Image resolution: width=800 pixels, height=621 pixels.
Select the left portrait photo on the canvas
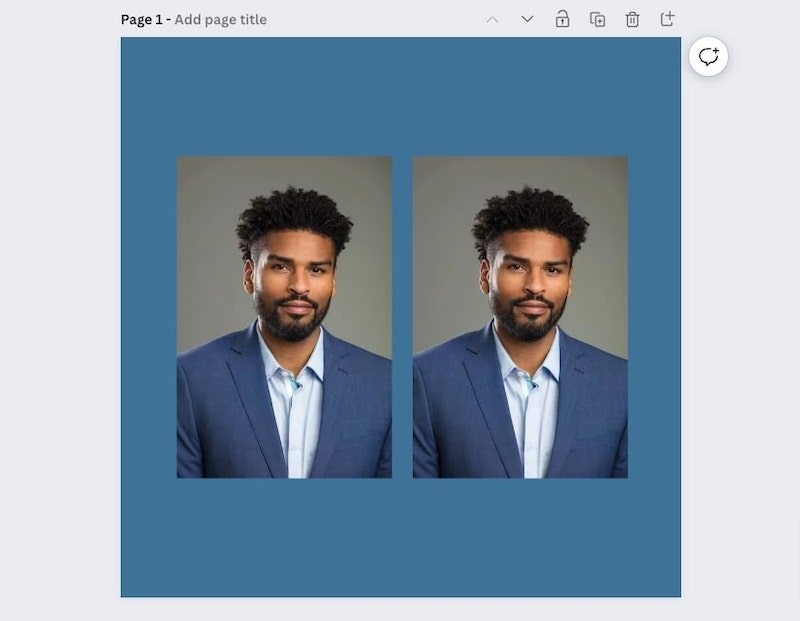pos(284,317)
